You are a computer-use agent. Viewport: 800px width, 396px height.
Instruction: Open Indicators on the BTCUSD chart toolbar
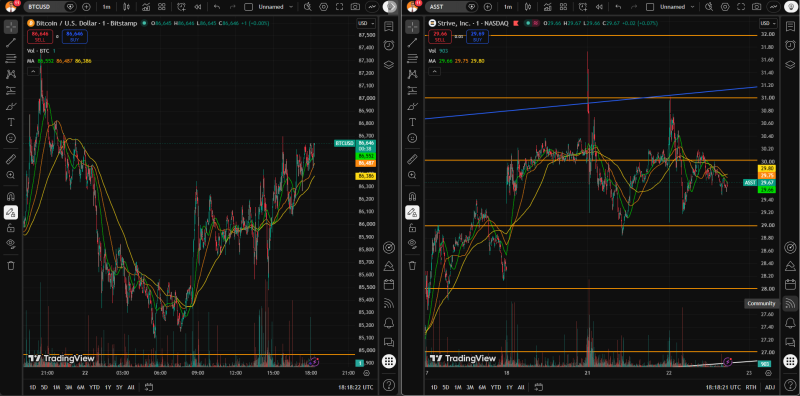146,7
